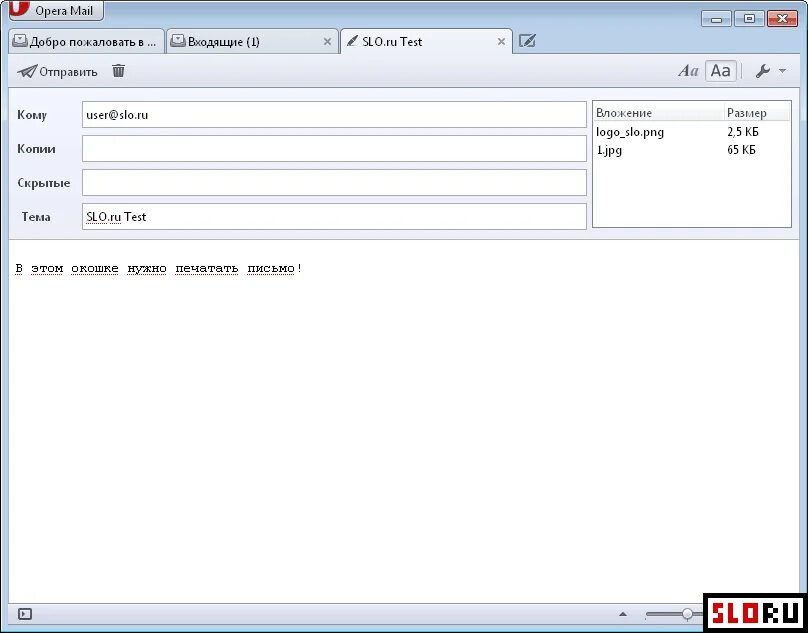
Task: Close the SLO.ru Test tab
Action: [x=501, y=42]
